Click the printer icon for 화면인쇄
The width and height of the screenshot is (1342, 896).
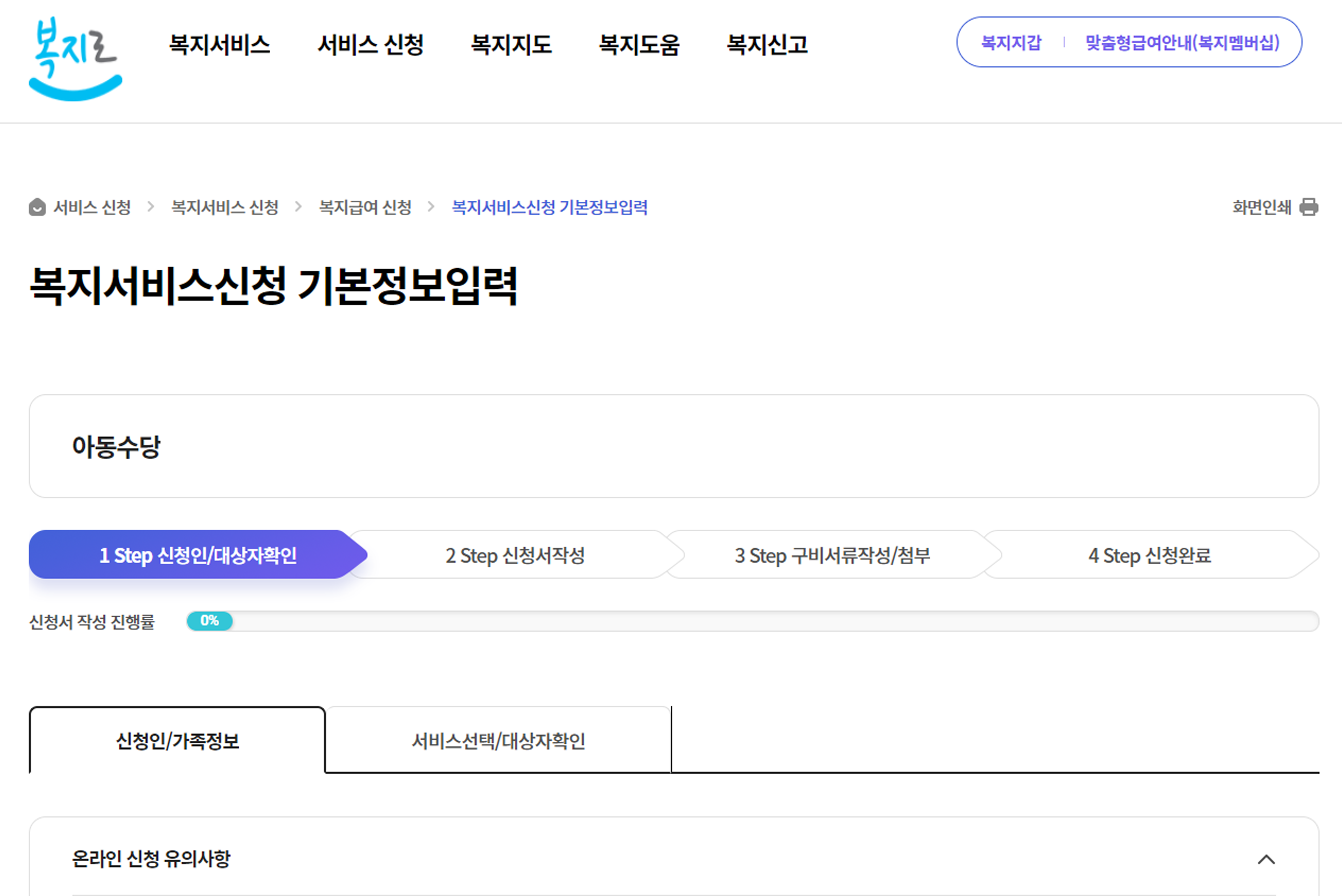coord(1308,207)
